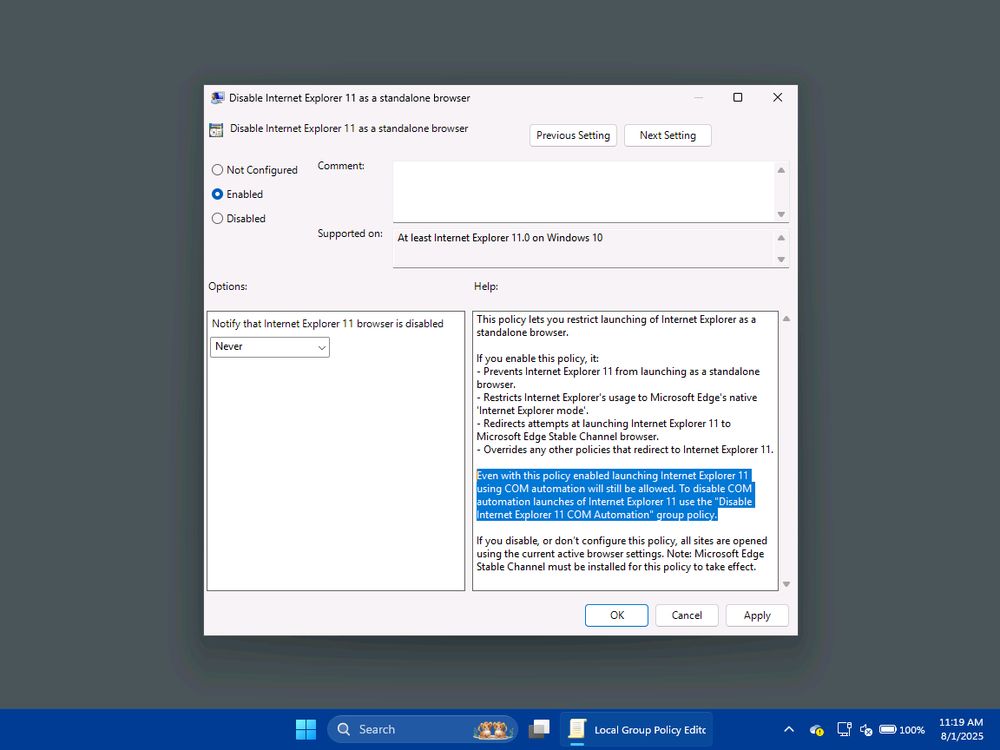
Task: Open the network tray icon
Action: pyautogui.click(x=844, y=730)
